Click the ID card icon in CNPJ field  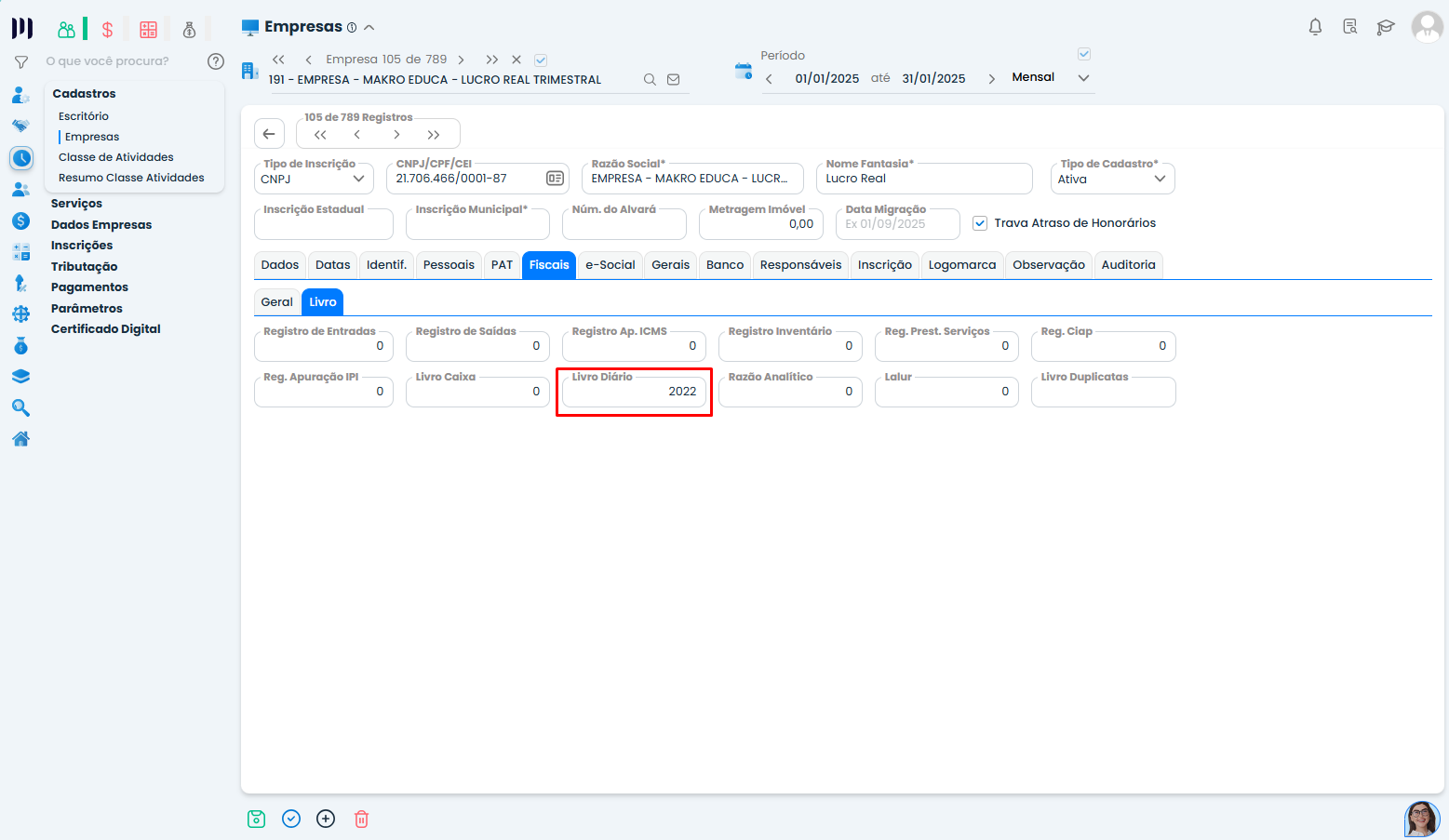(555, 179)
